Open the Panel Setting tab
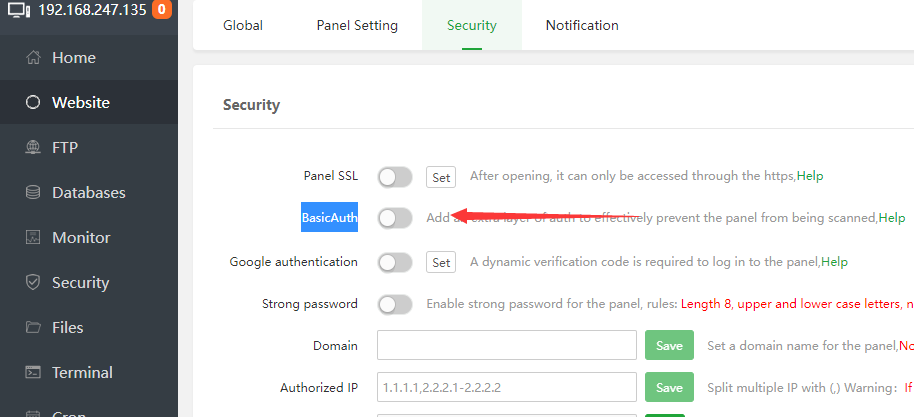Viewport: 914px width, 417px height. [x=357, y=25]
